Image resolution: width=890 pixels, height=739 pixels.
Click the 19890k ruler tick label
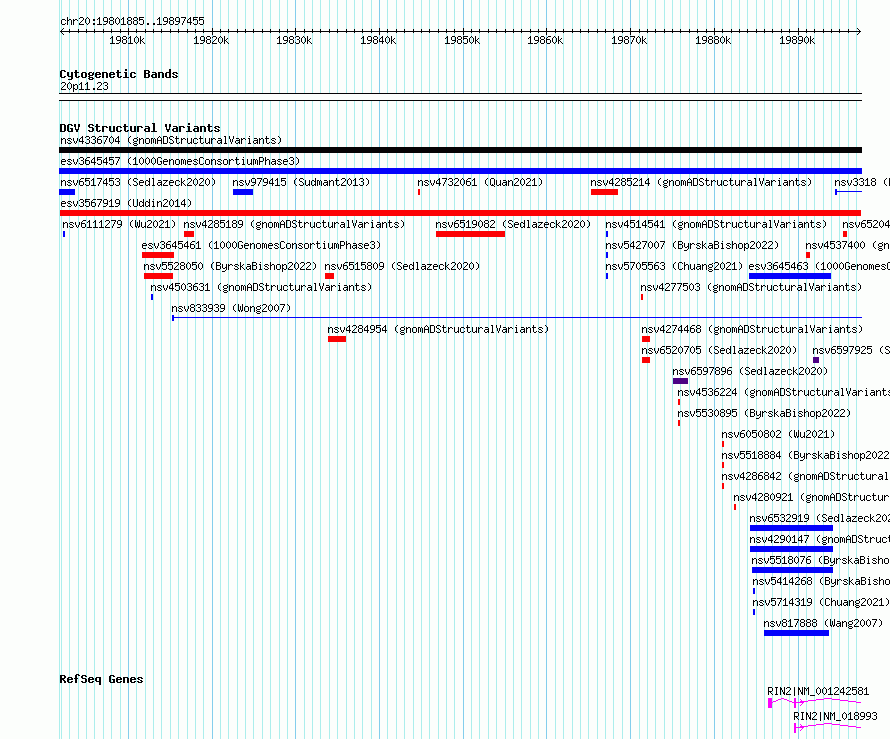point(797,40)
